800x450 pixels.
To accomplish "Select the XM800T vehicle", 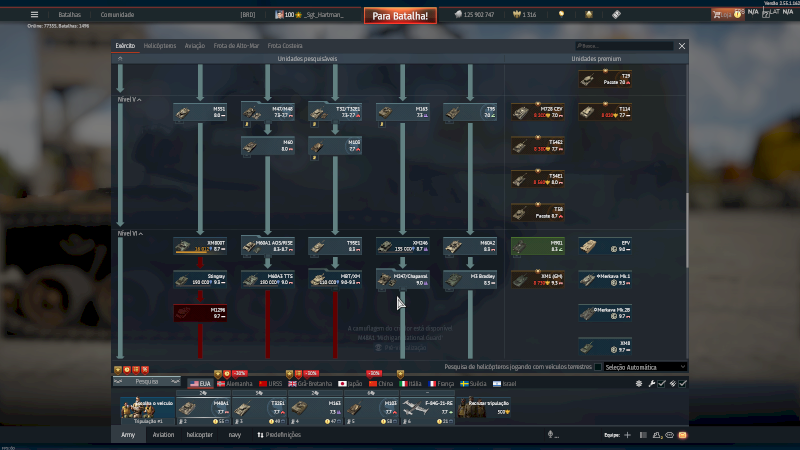I will [200, 246].
